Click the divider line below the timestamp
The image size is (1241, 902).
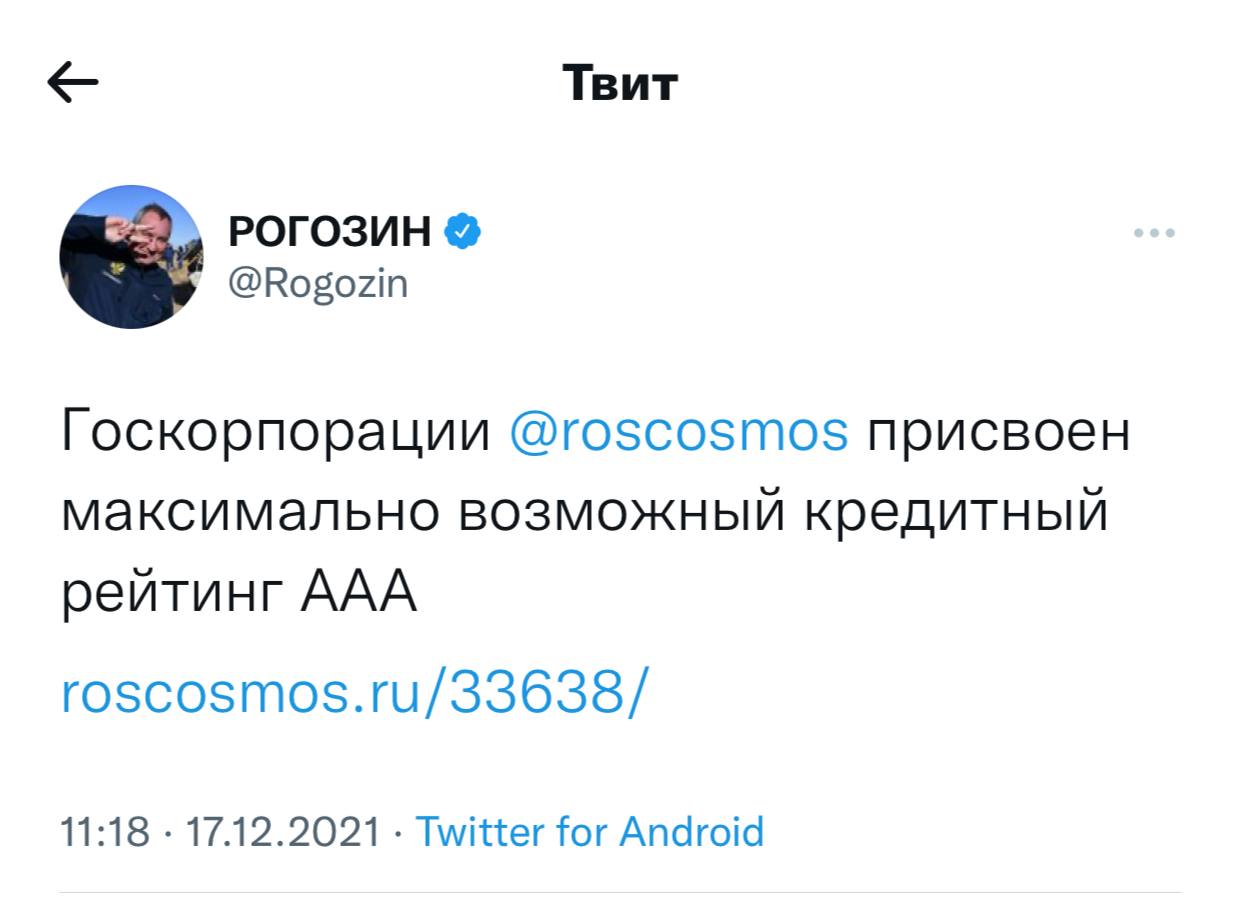pos(620,892)
